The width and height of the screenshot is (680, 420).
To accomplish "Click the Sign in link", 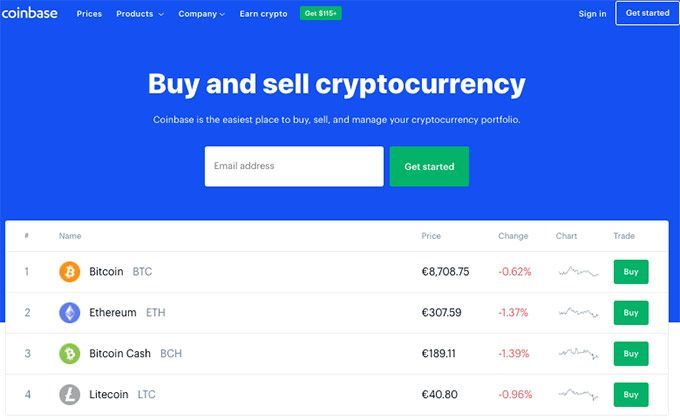I will [592, 14].
